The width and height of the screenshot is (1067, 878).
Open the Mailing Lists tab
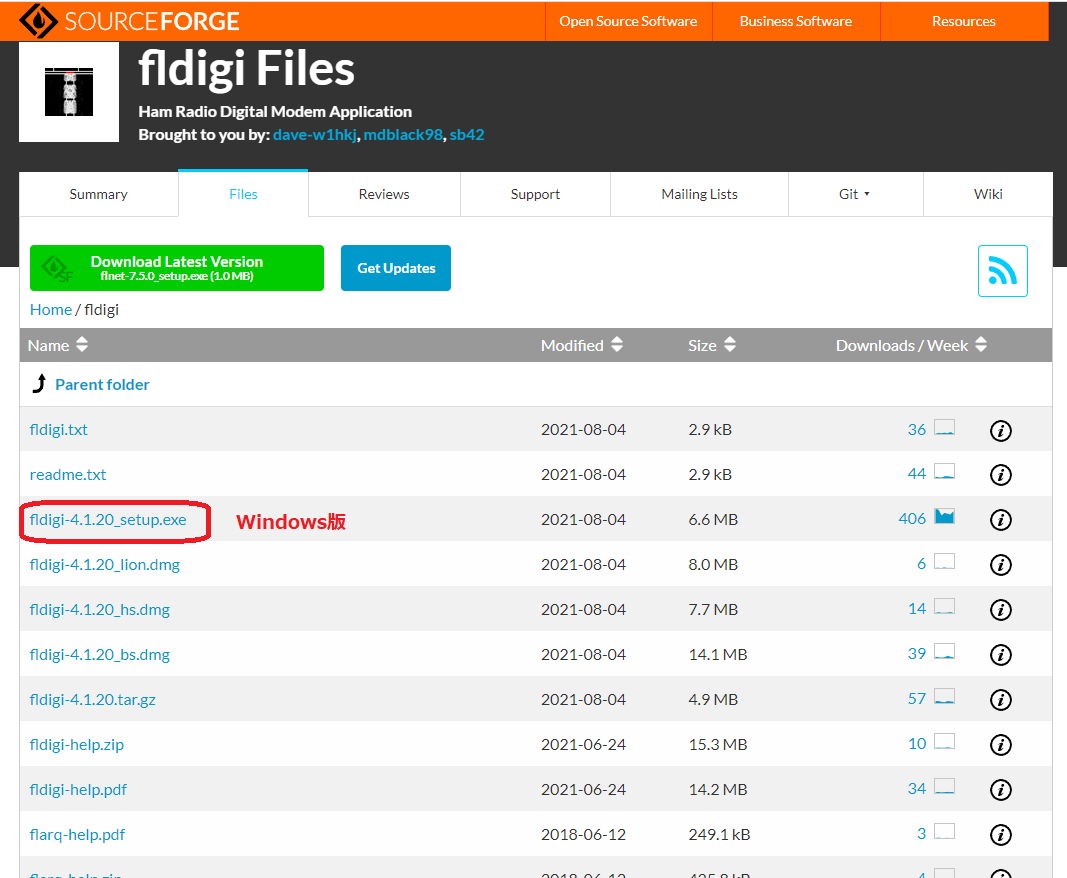700,194
